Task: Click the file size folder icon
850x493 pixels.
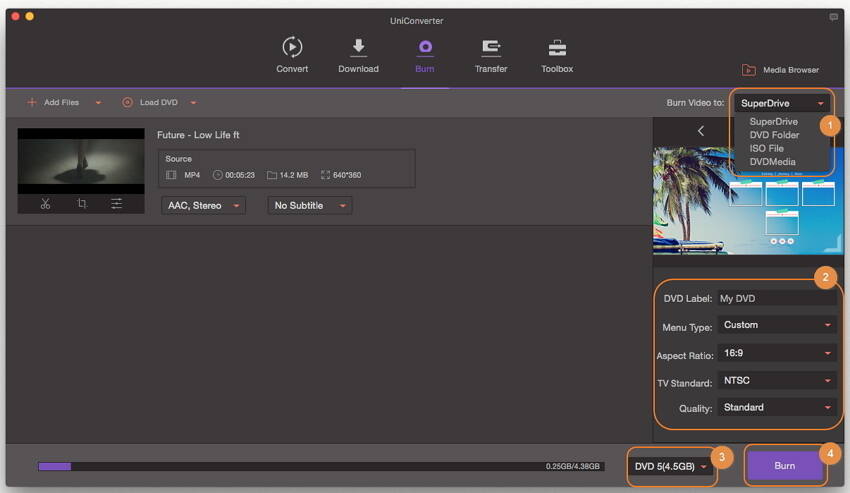Action: pos(272,175)
